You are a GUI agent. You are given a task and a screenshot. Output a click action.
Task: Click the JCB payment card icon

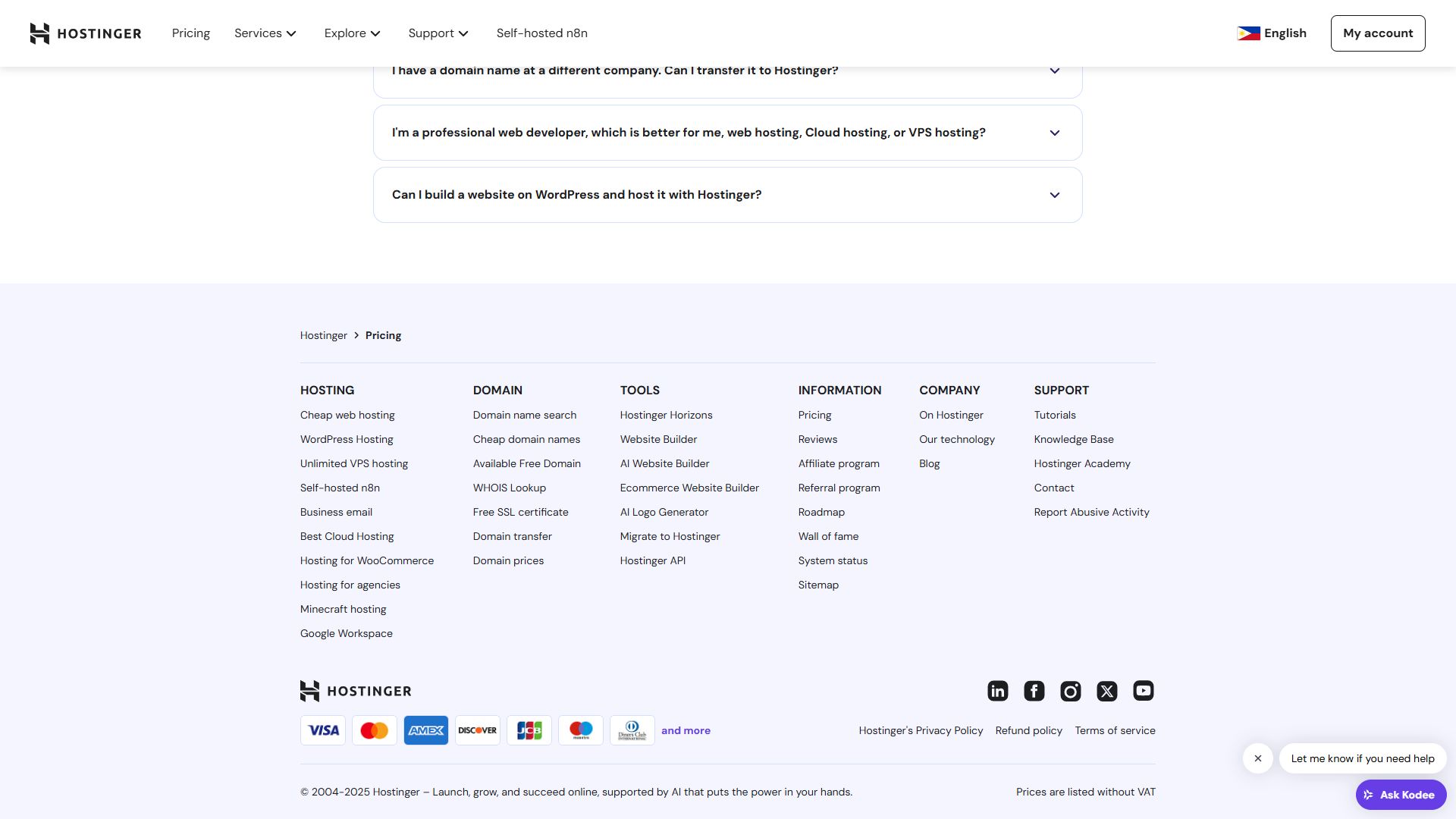click(x=529, y=730)
